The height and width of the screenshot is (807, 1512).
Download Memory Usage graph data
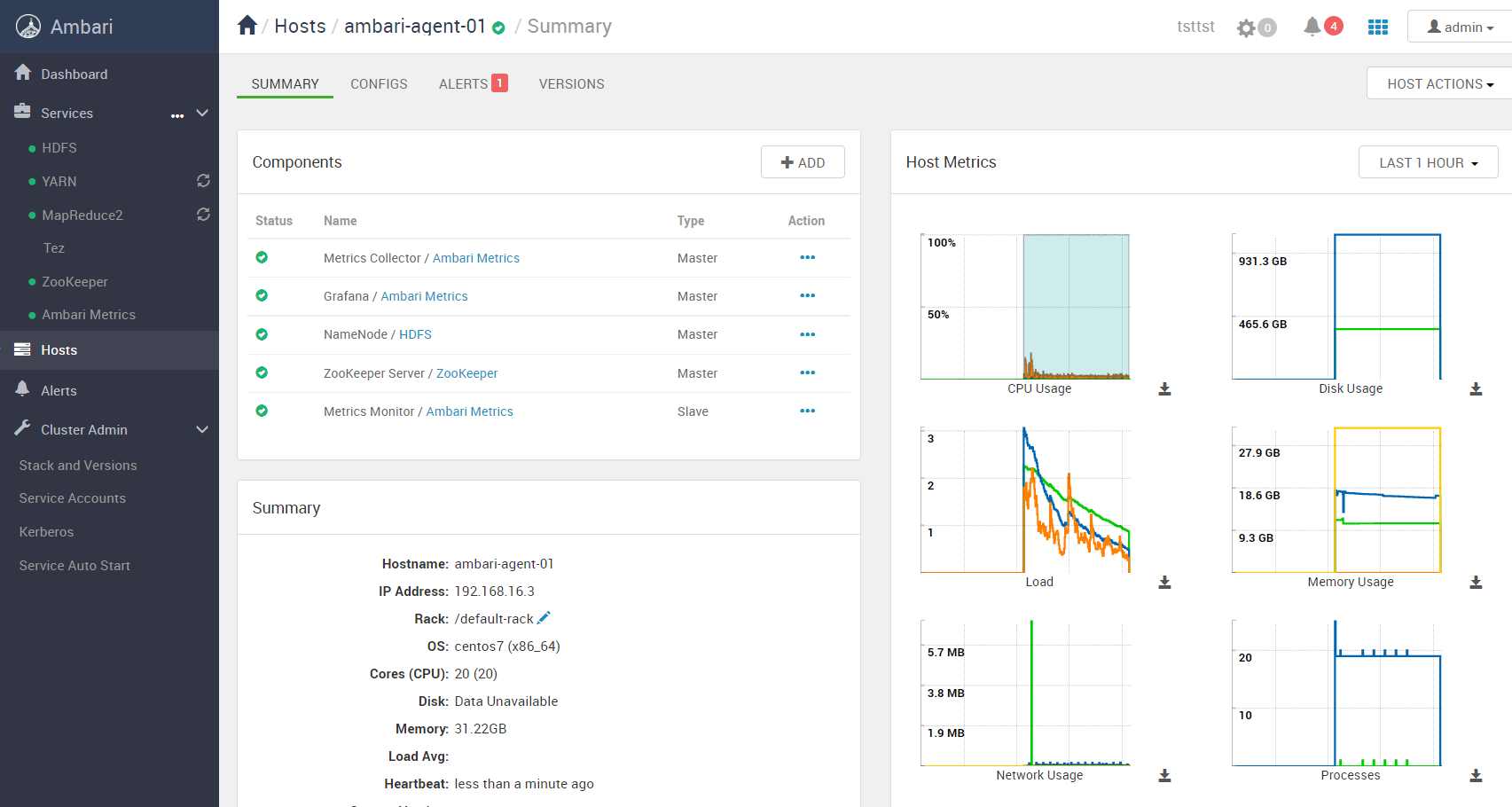click(x=1476, y=583)
